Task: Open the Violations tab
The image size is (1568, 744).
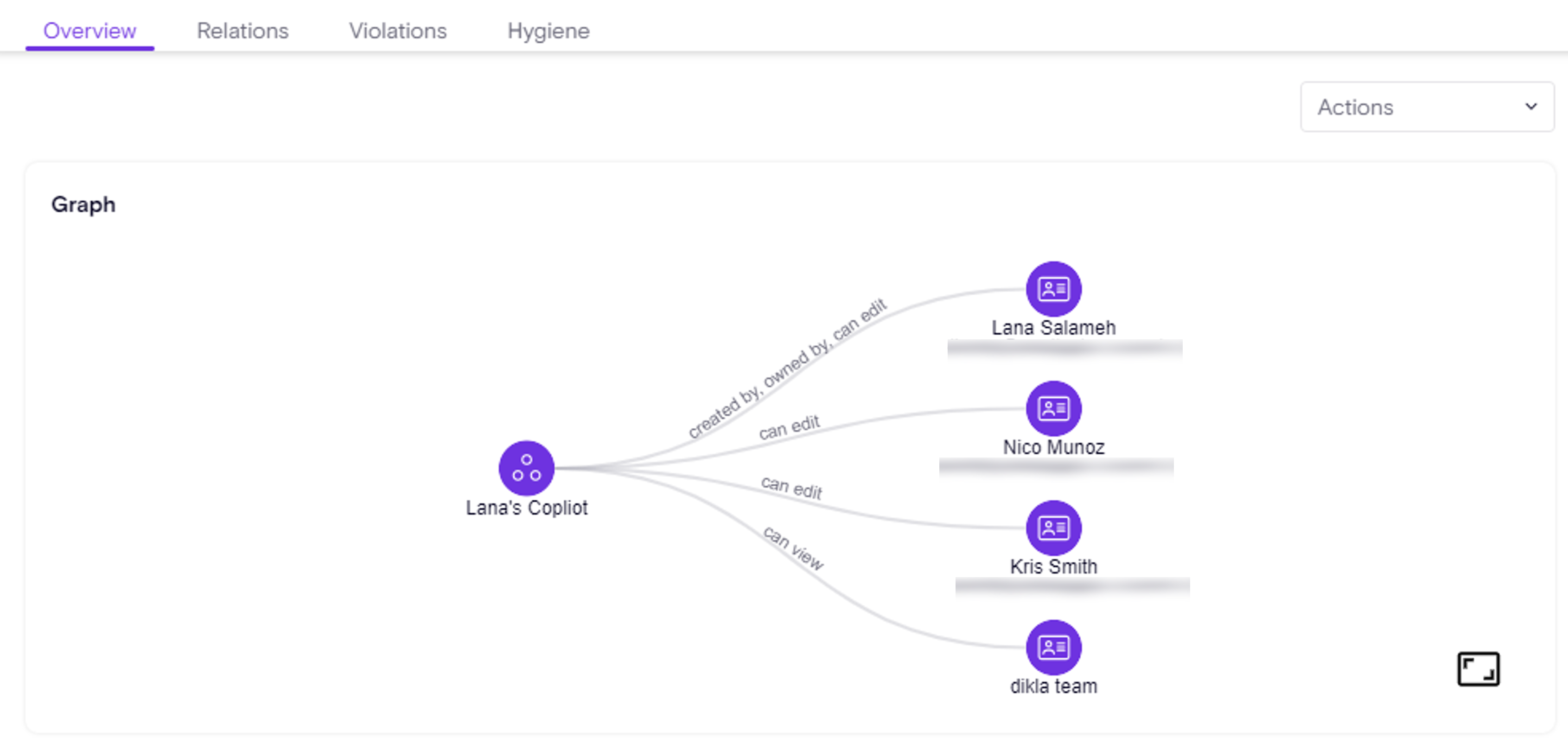Action: click(397, 31)
